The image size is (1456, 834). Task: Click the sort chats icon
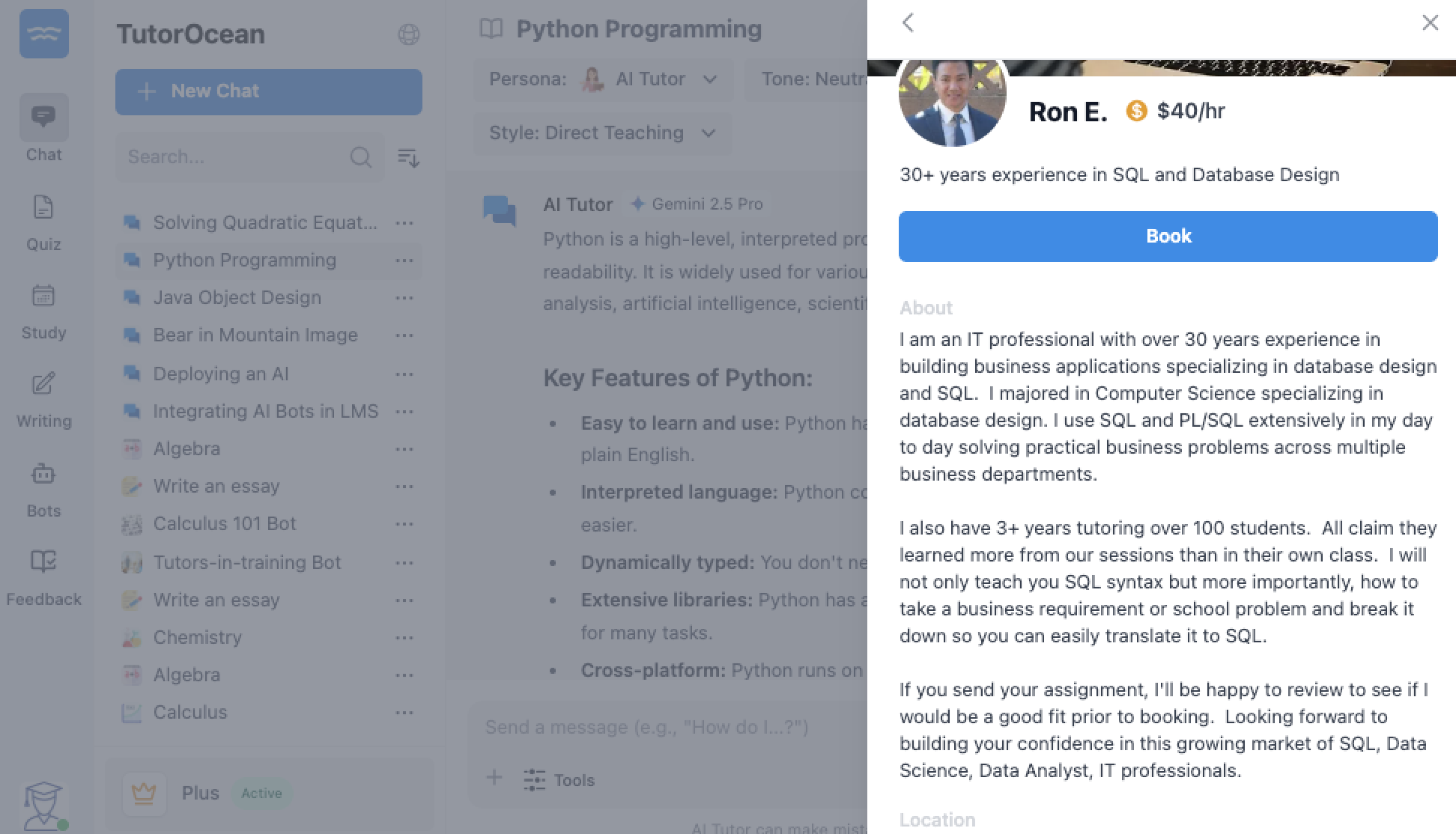[x=408, y=158]
